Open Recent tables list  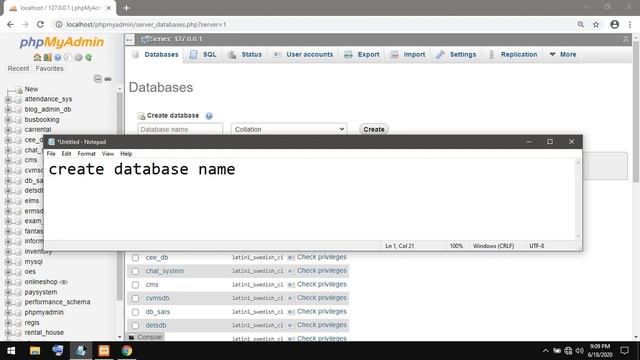click(18, 69)
